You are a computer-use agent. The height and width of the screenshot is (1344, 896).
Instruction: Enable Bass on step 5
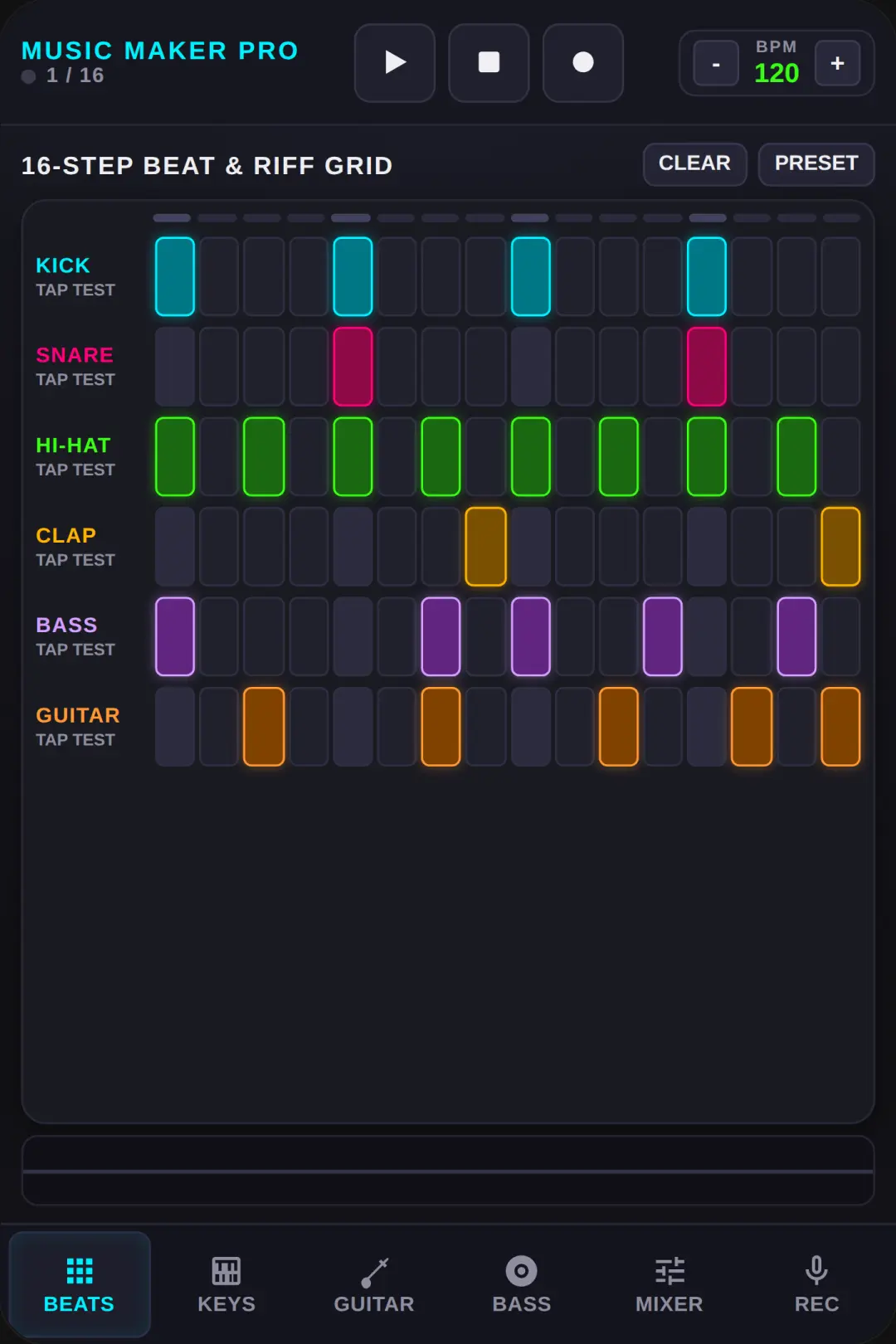353,636
